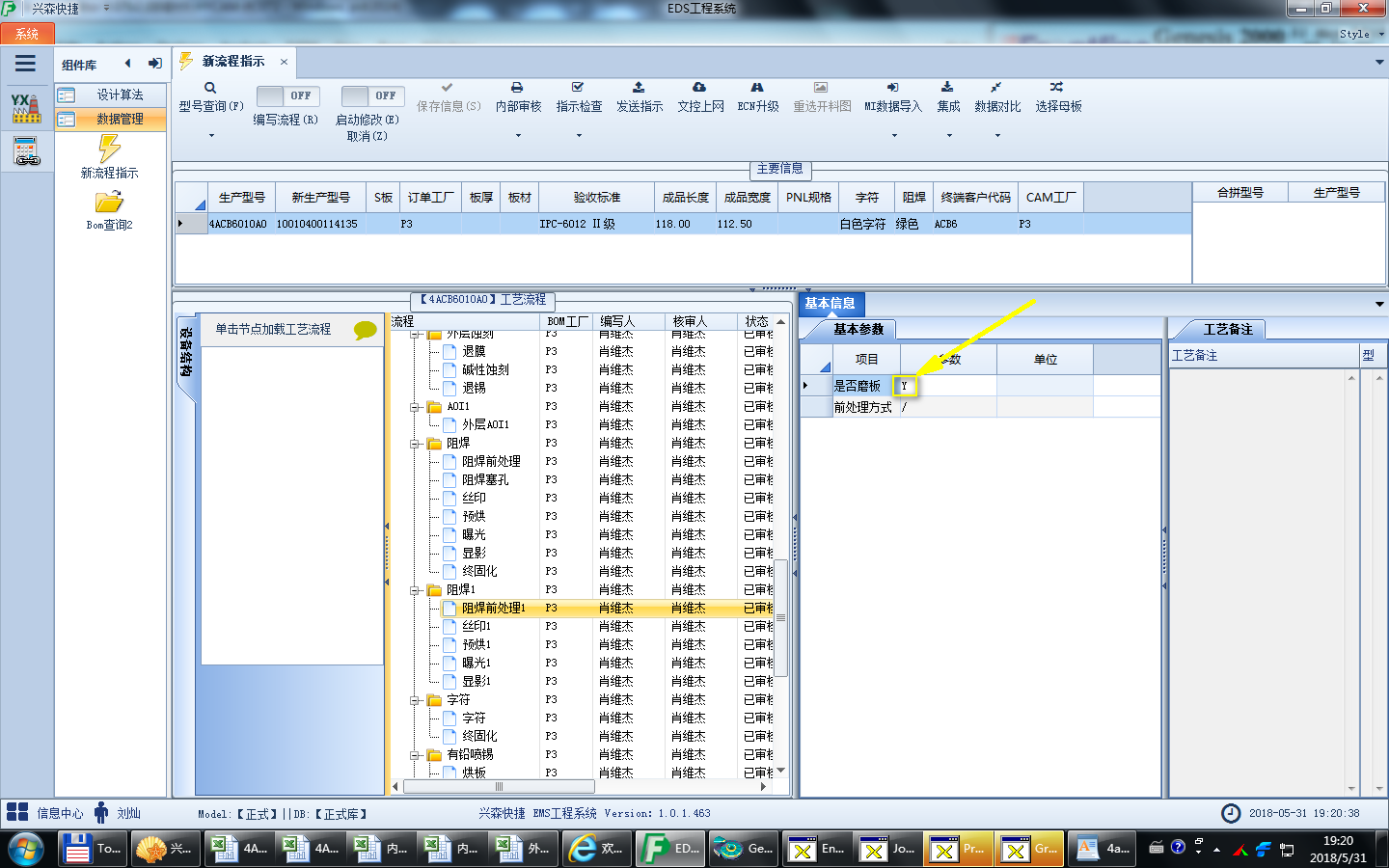Image resolution: width=1389 pixels, height=868 pixels.
Task: Click the 前处理方式 value cell
Action: pos(947,407)
